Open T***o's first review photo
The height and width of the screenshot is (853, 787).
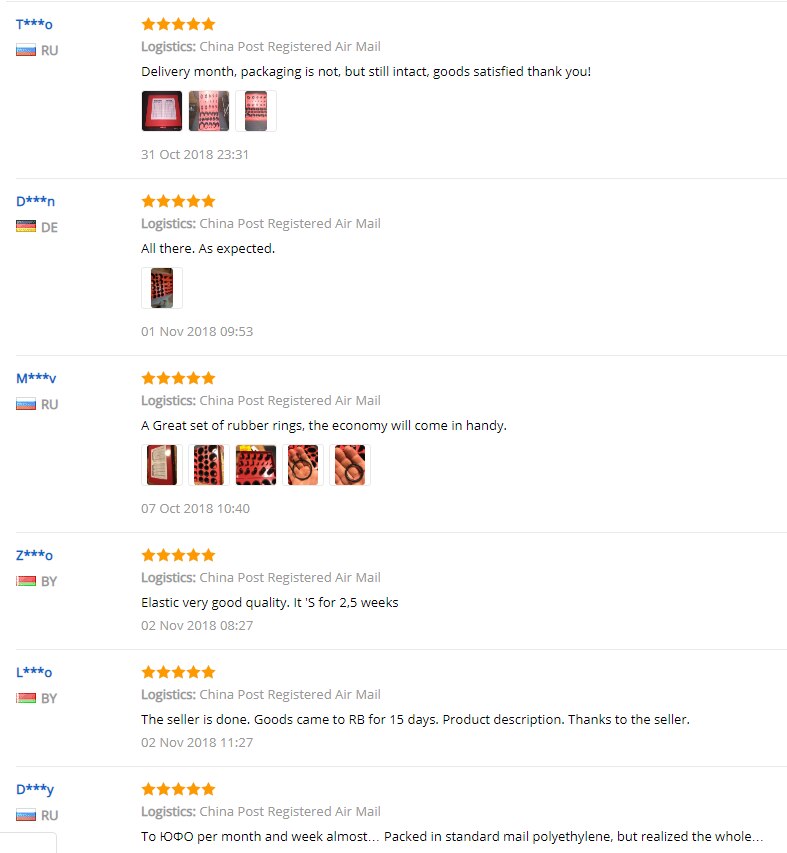pos(162,111)
